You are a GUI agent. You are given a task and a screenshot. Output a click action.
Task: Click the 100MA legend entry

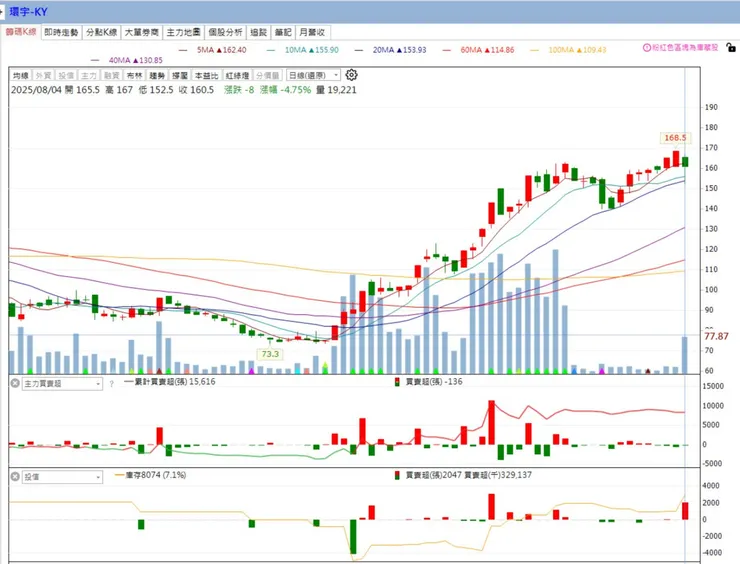click(568, 50)
